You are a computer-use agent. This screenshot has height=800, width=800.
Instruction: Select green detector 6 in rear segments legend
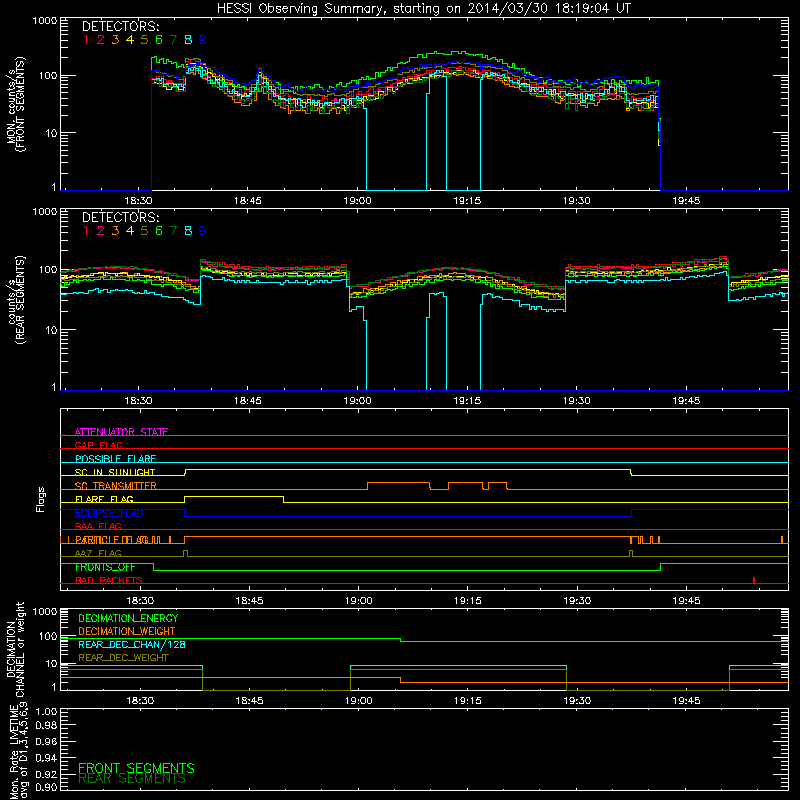pyautogui.click(x=159, y=231)
